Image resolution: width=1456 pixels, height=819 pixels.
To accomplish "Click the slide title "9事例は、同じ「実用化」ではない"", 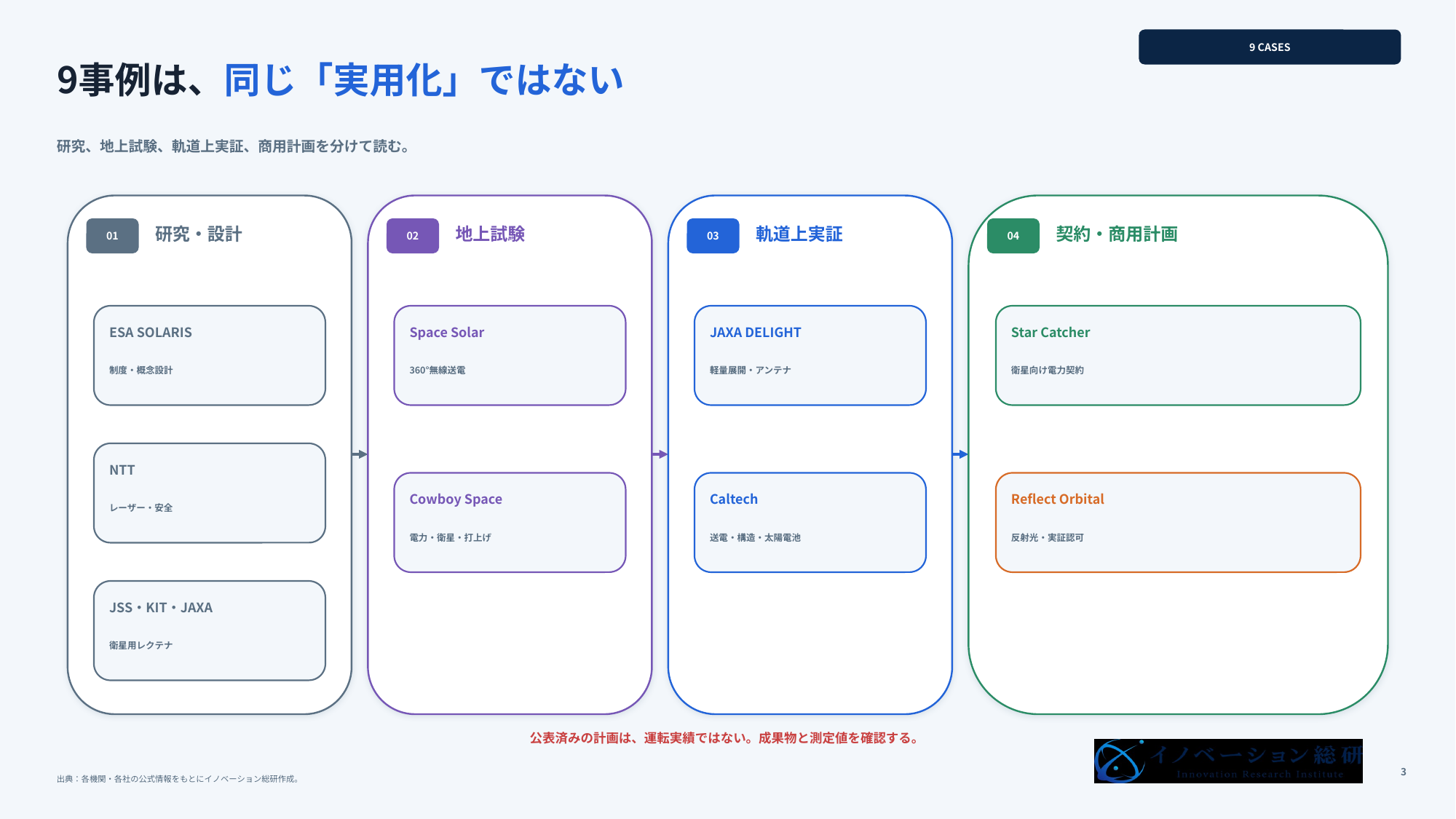I will click(340, 80).
